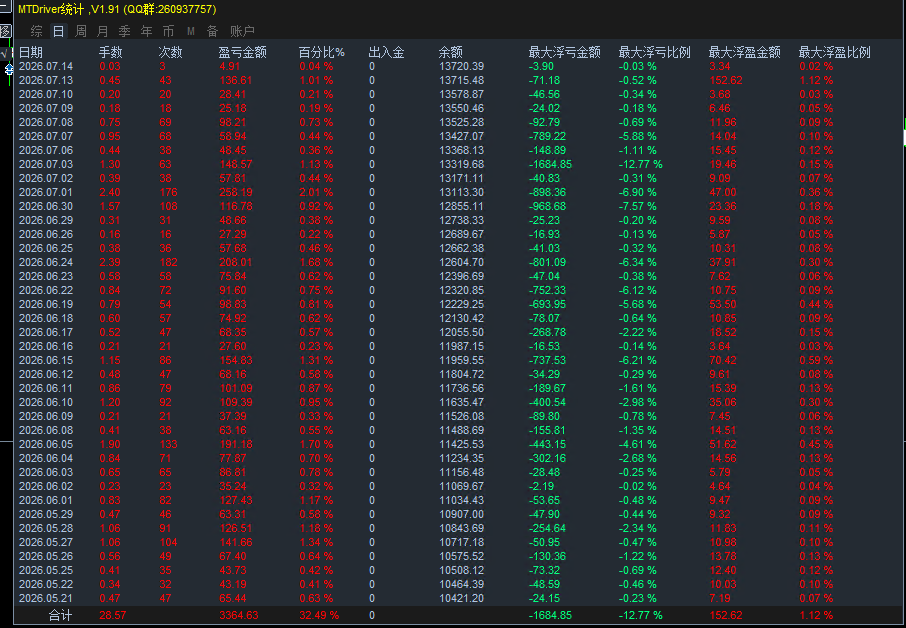Select the 2026.07.13 date cell
Image resolution: width=906 pixels, height=628 pixels.
[x=46, y=80]
